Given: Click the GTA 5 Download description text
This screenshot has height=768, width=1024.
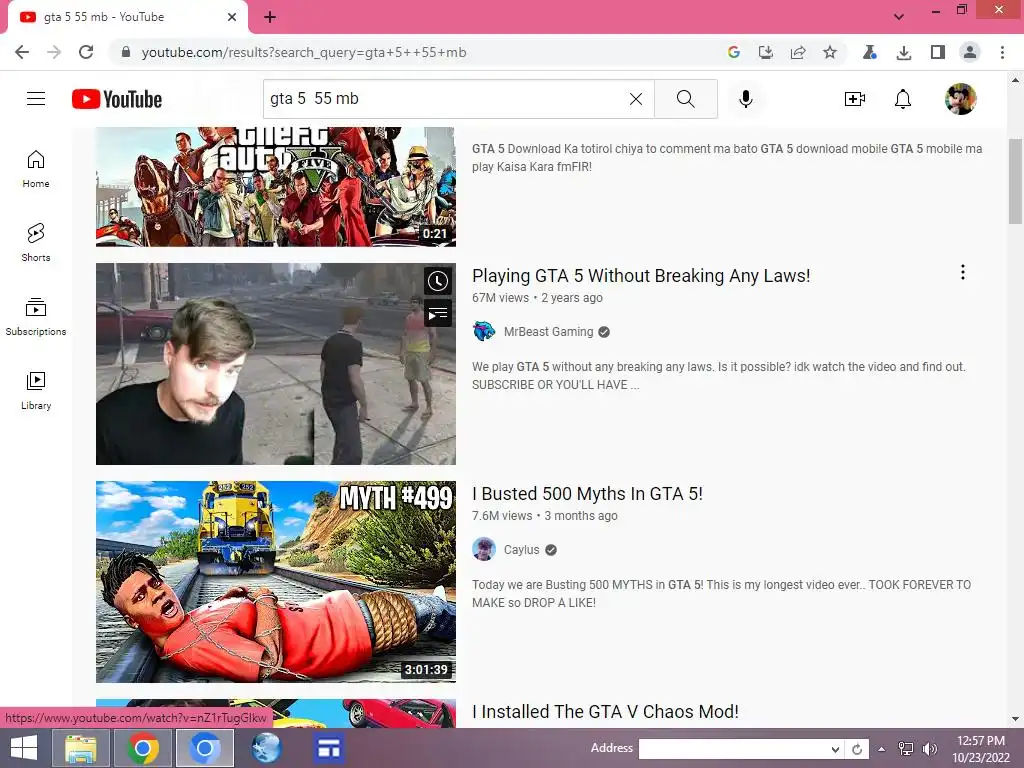Looking at the screenshot, I should click(727, 157).
